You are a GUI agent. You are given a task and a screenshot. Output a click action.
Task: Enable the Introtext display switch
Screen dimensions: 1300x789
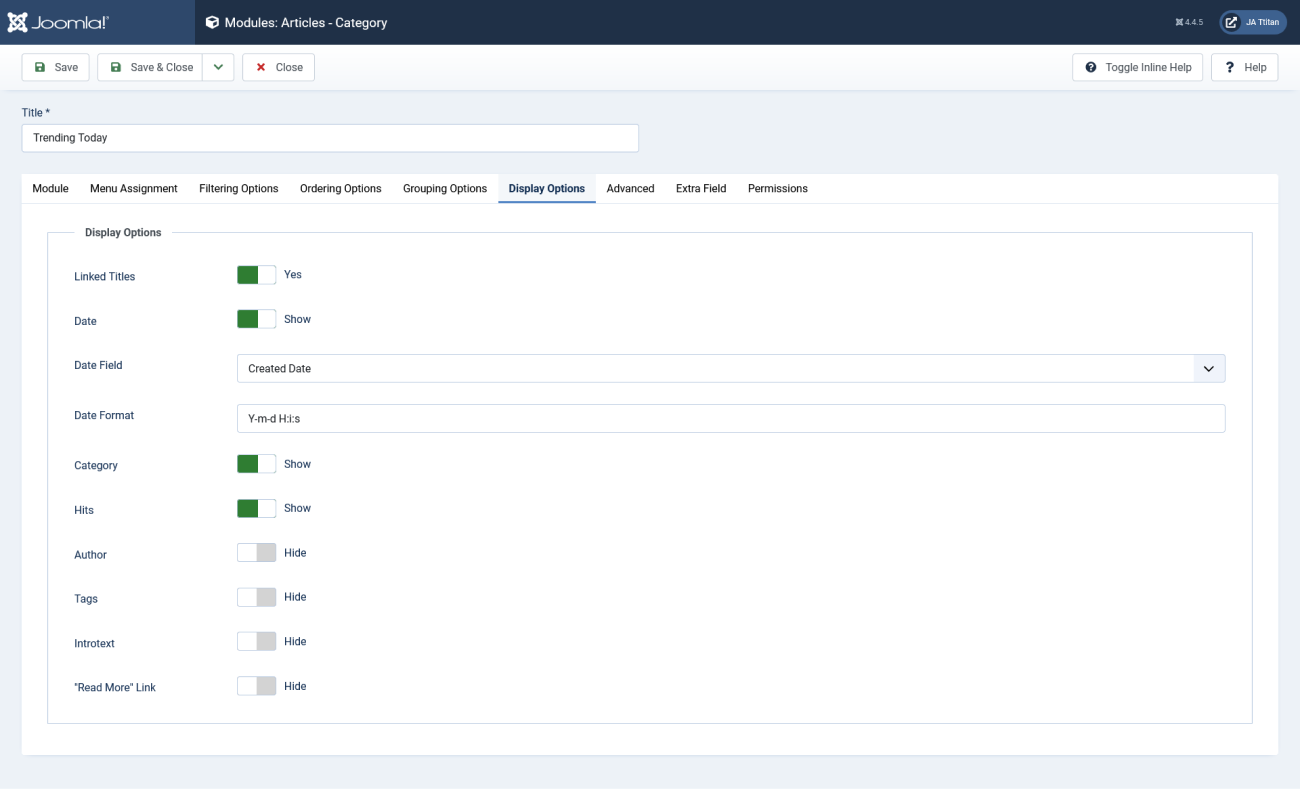(x=256, y=641)
